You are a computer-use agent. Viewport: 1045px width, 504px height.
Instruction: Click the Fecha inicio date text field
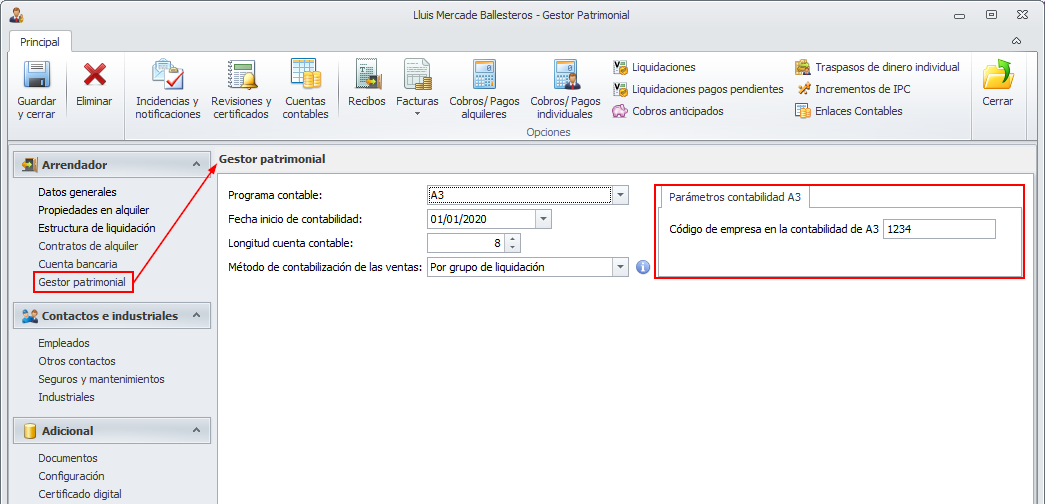coord(481,219)
